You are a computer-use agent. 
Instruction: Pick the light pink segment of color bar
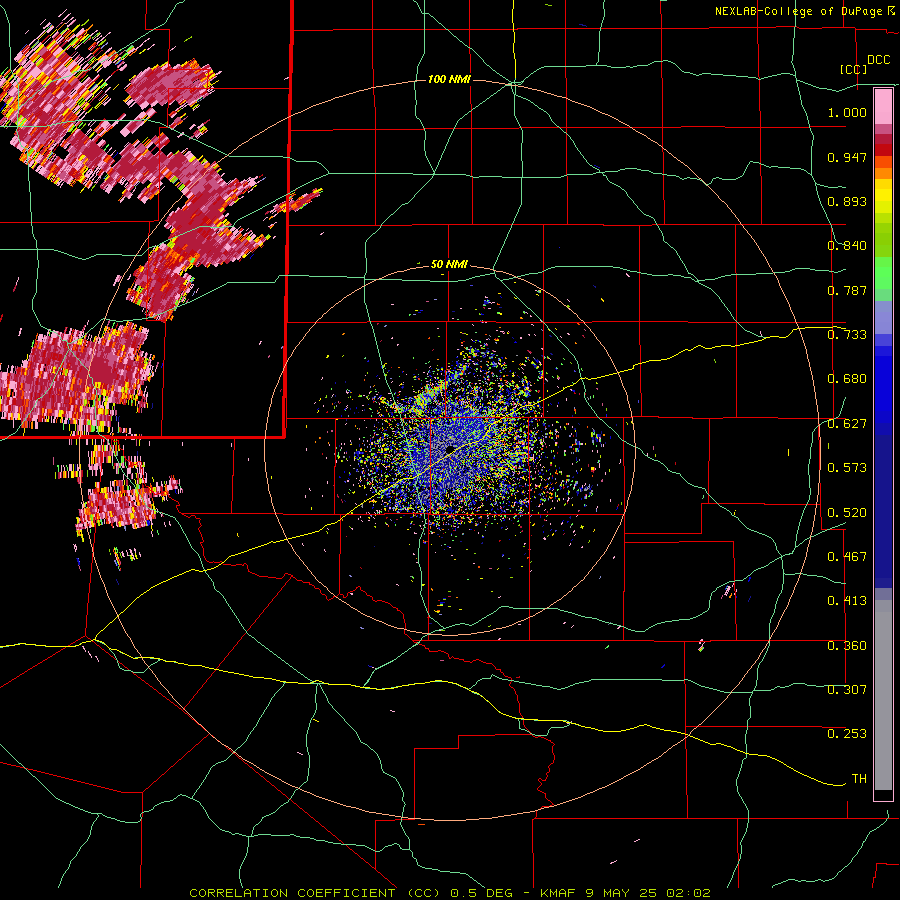click(883, 106)
